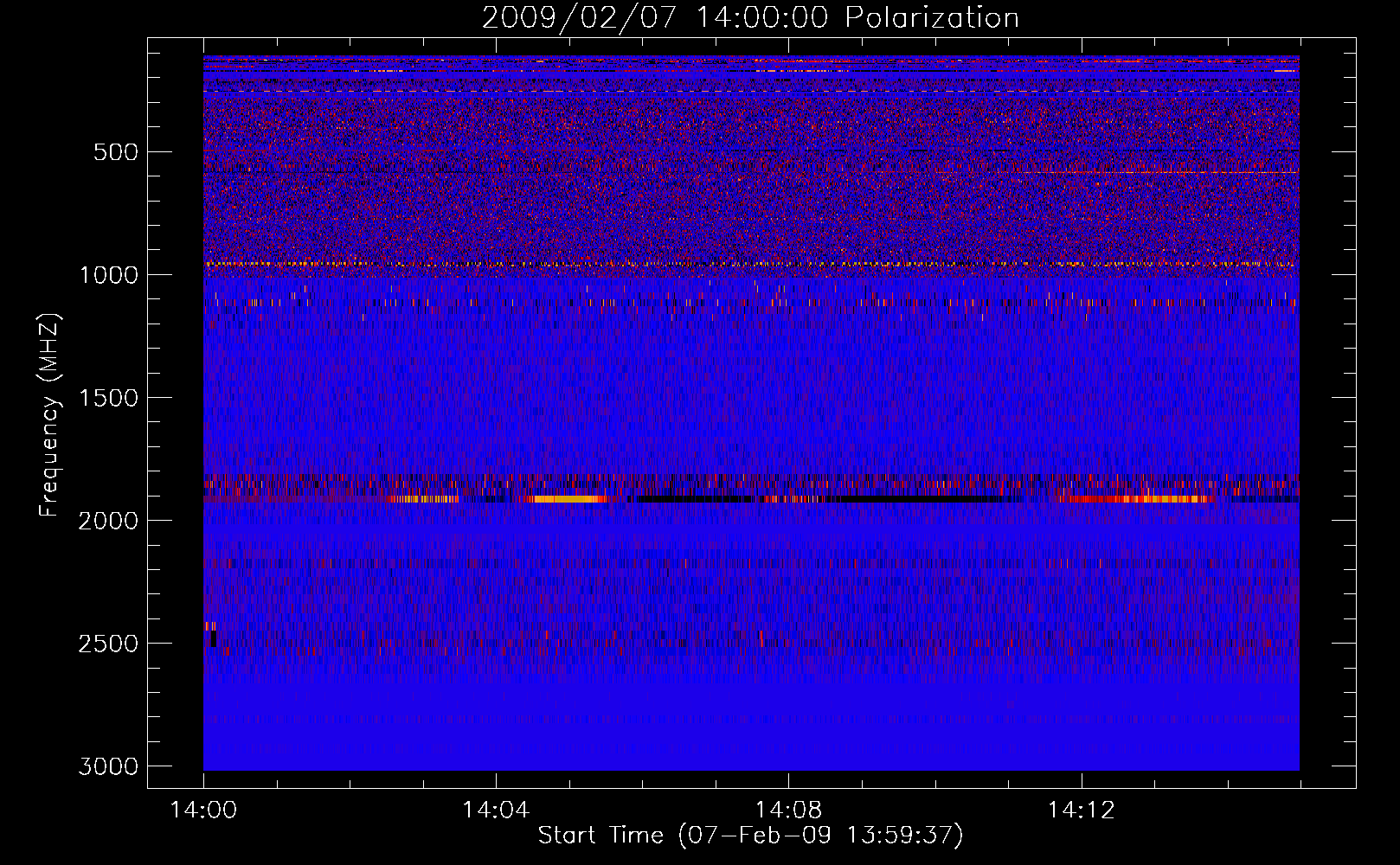Click the 3000 frequency tick label
The width and height of the screenshot is (1400, 865).
tap(108, 766)
